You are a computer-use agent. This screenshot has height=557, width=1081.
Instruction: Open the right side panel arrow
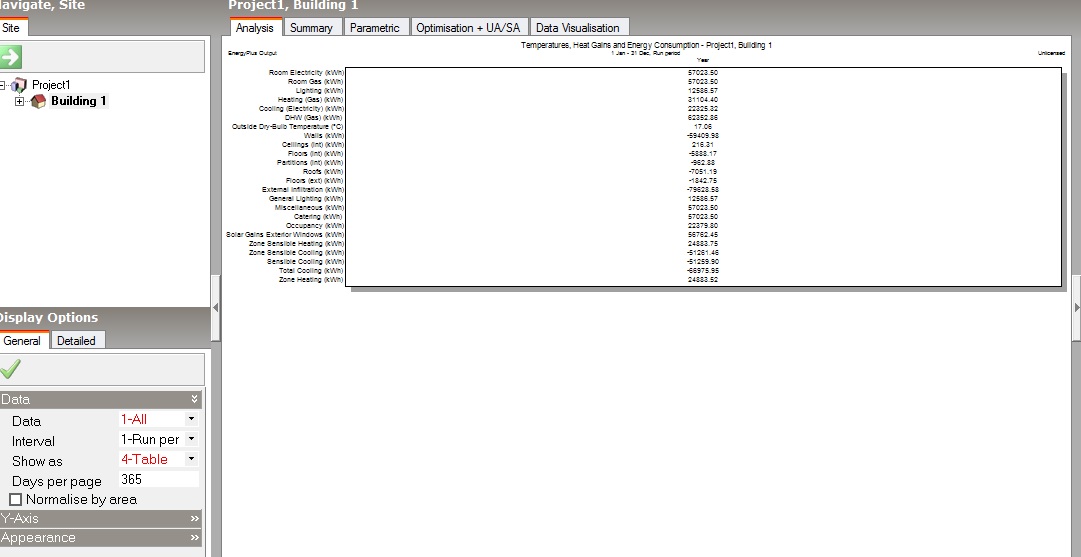(x=1076, y=307)
